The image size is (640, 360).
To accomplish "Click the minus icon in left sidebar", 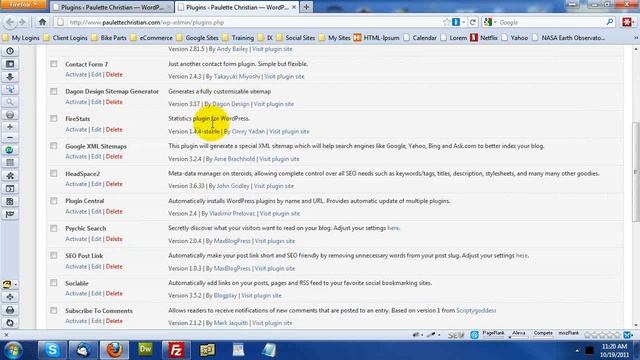I will (x=10, y=138).
